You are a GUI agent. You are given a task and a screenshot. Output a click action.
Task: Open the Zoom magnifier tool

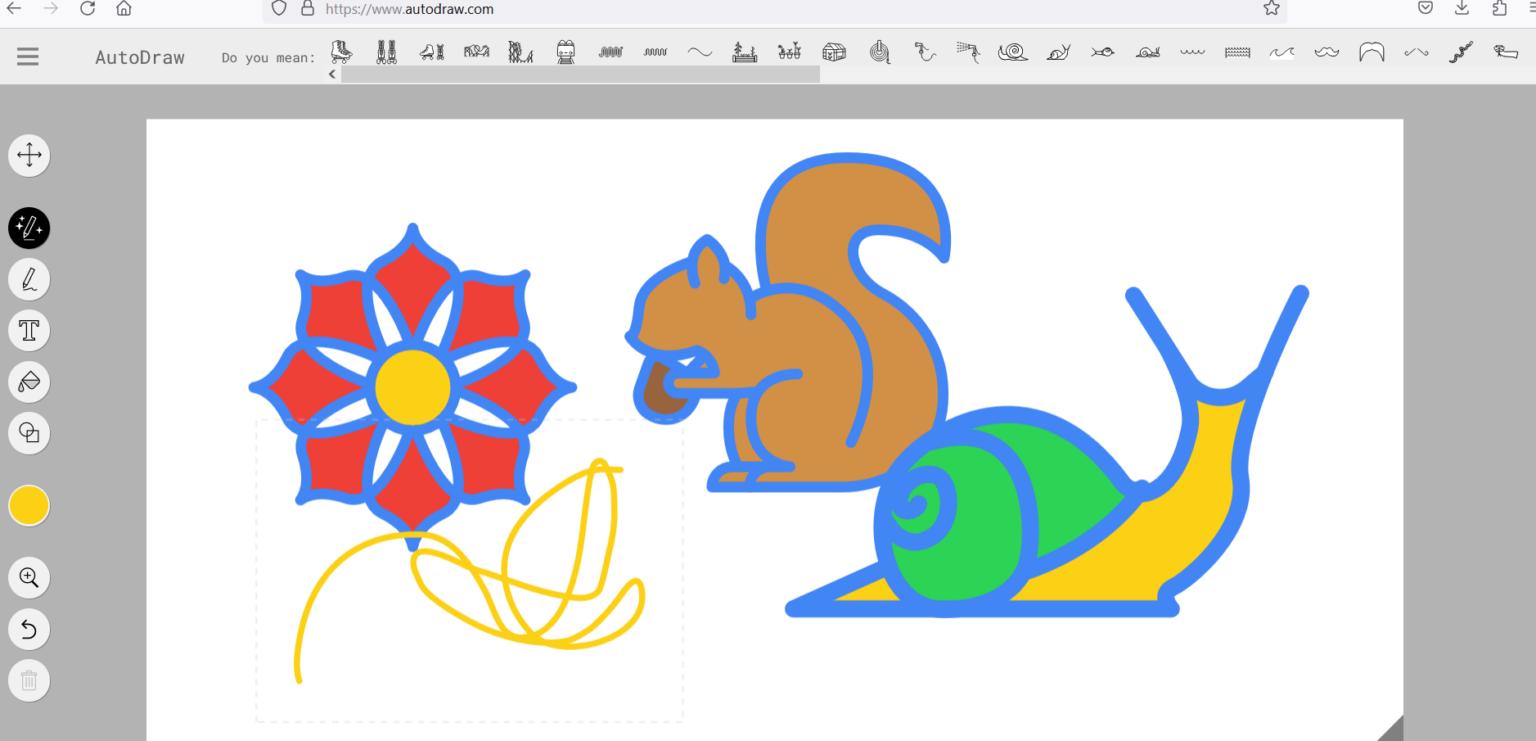29,577
